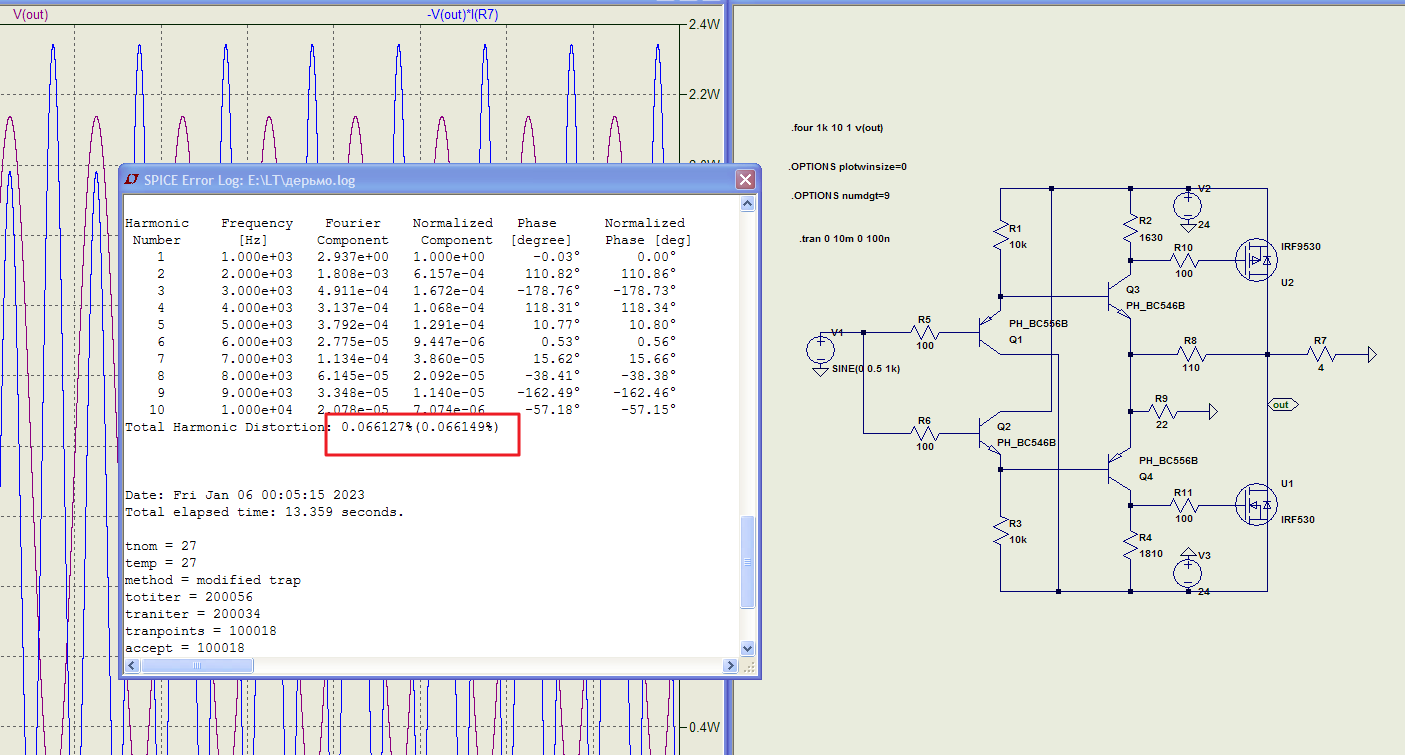Click the LTspice icon in Error Log title bar

(x=132, y=180)
